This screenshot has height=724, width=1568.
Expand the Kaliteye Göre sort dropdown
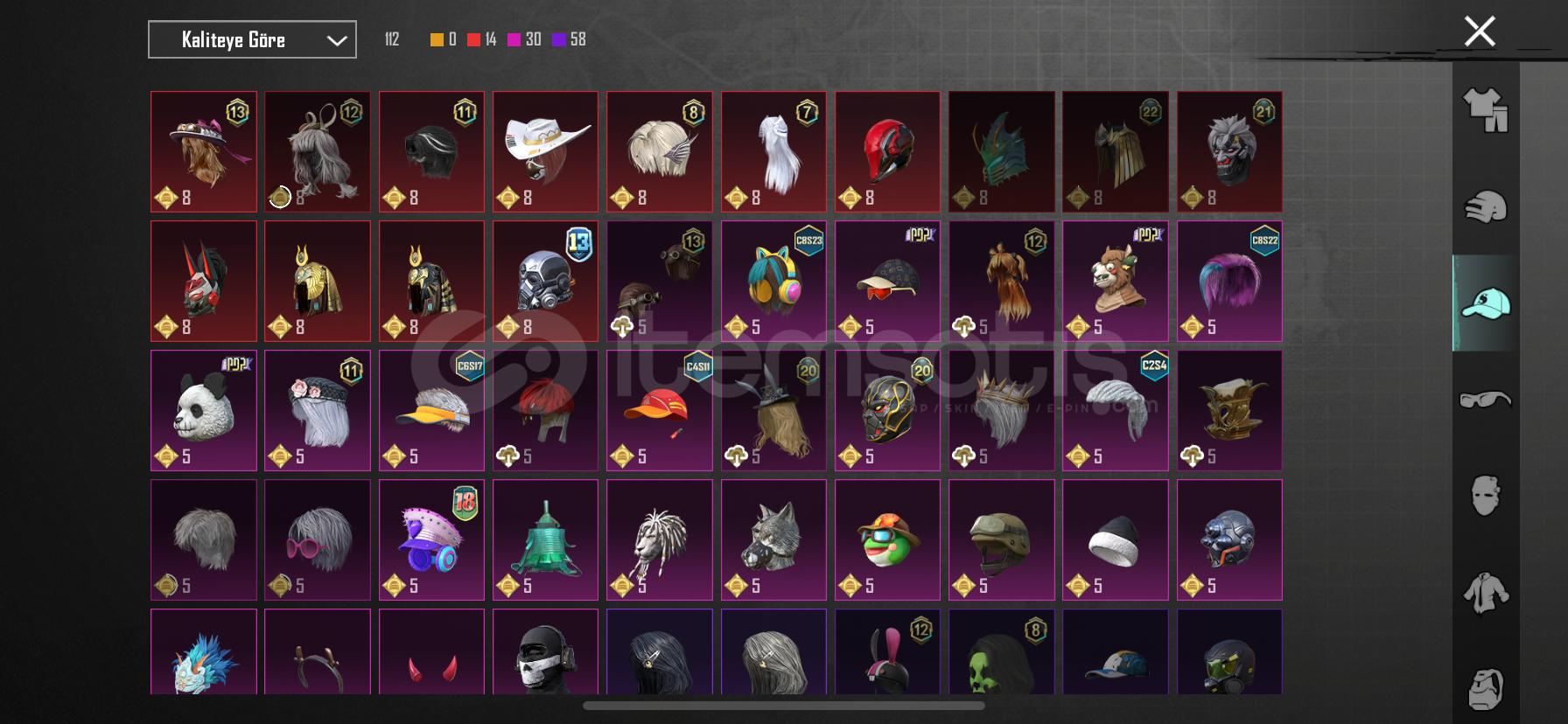click(x=252, y=39)
